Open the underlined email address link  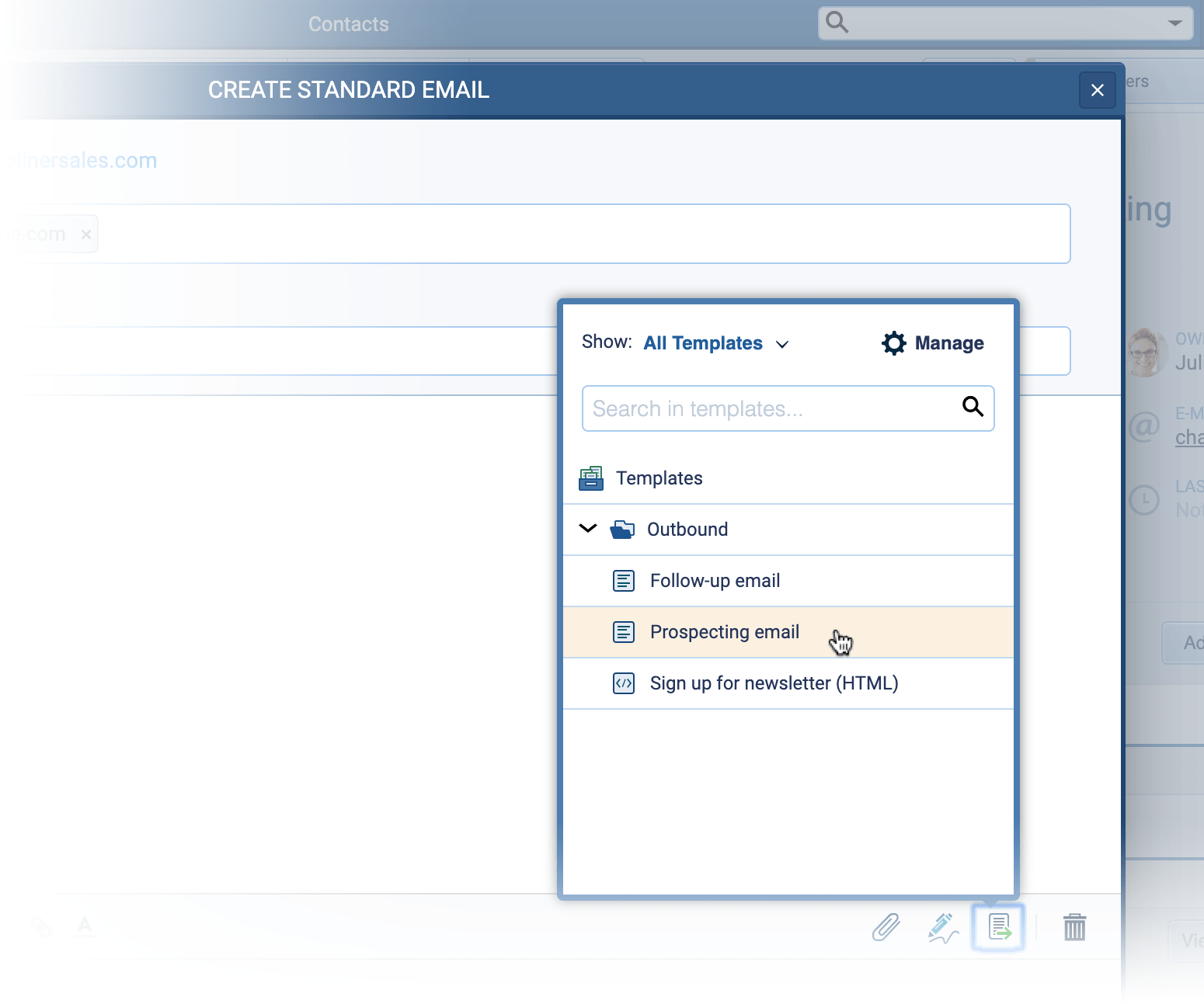1190,437
